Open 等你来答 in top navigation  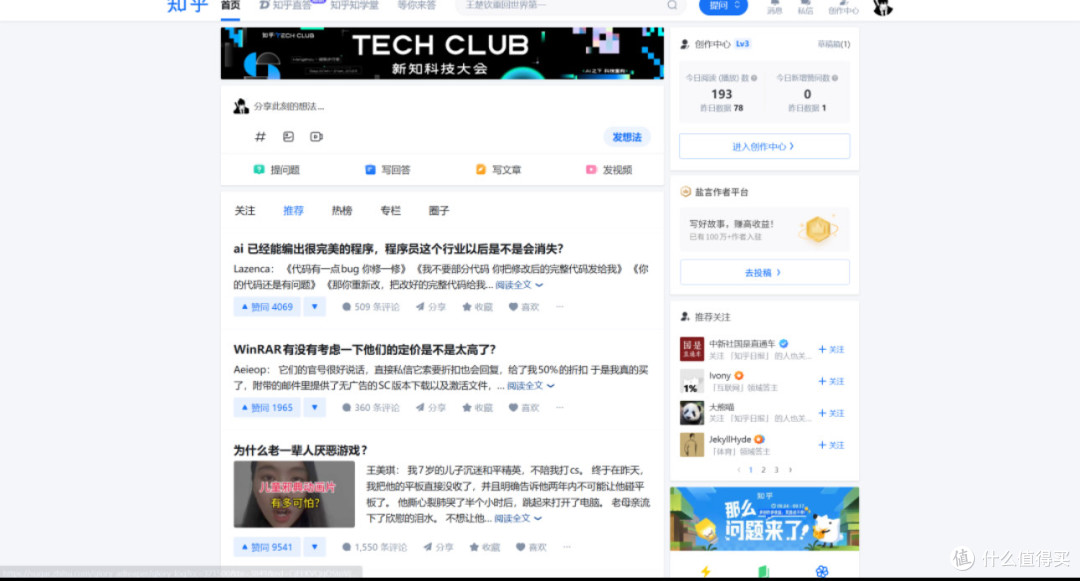click(416, 6)
